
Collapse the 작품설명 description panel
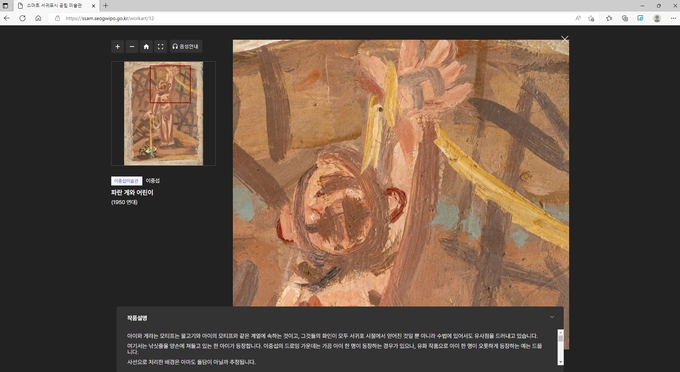(x=552, y=317)
